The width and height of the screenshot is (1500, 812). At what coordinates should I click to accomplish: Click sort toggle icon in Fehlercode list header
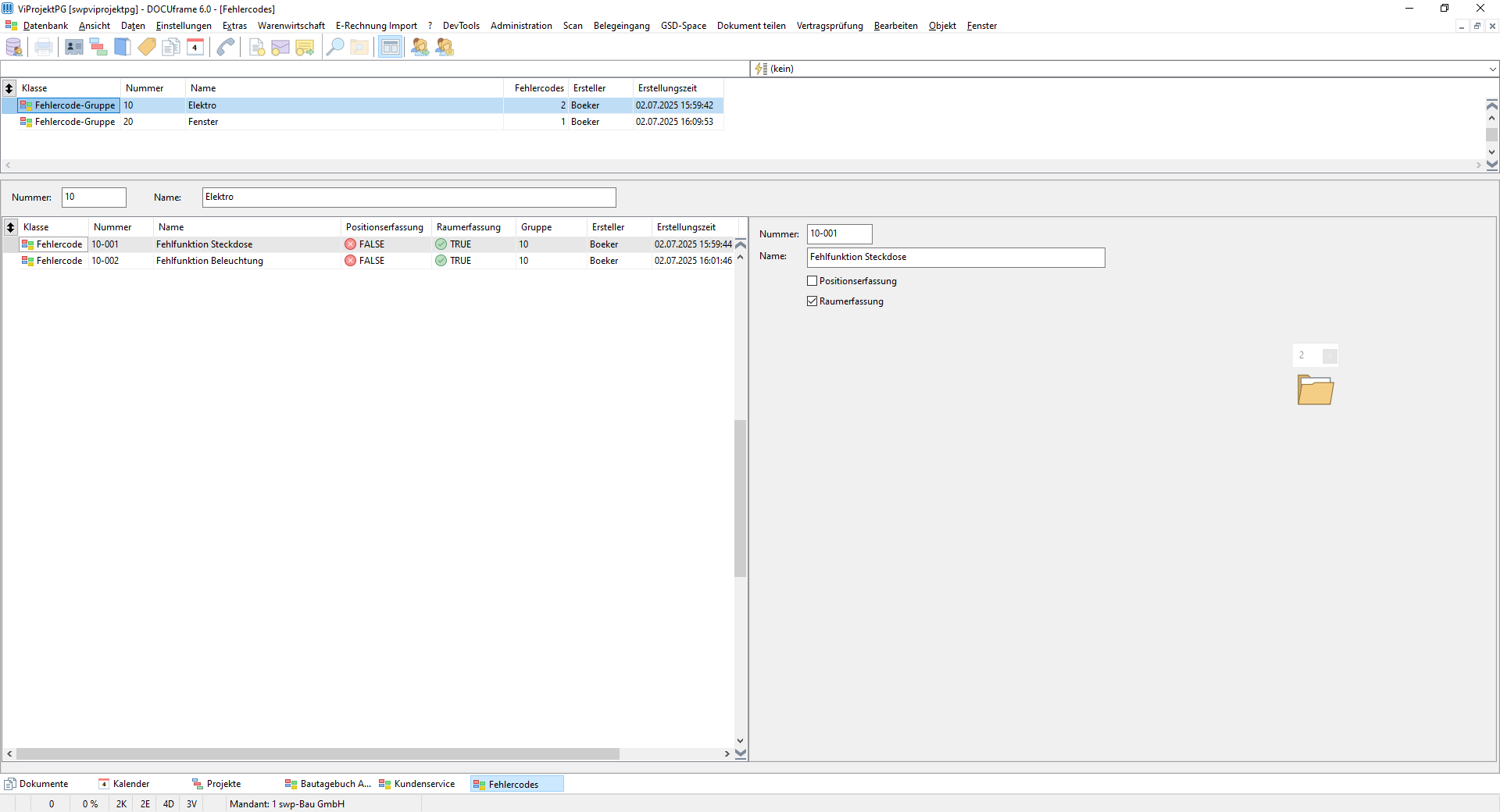(x=11, y=227)
